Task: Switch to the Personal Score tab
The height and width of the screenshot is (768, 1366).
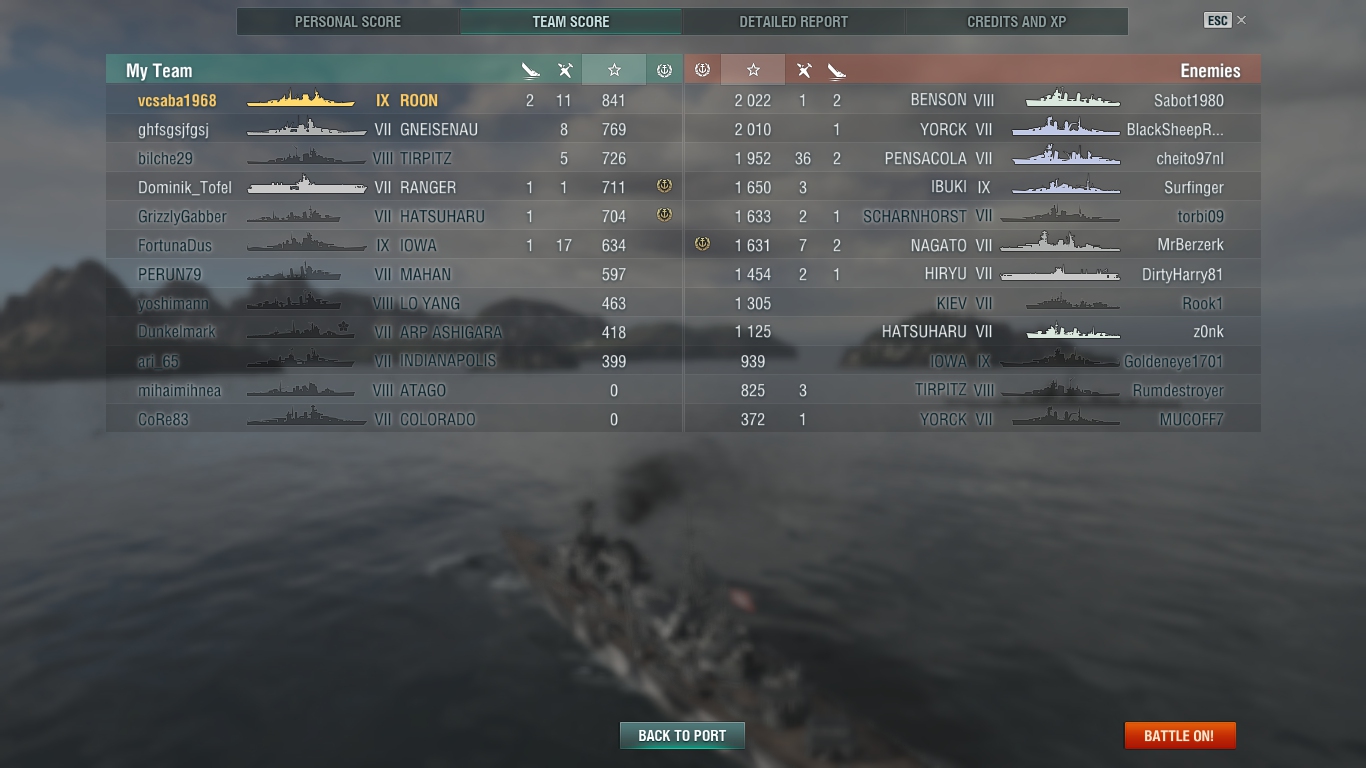Action: [x=348, y=21]
